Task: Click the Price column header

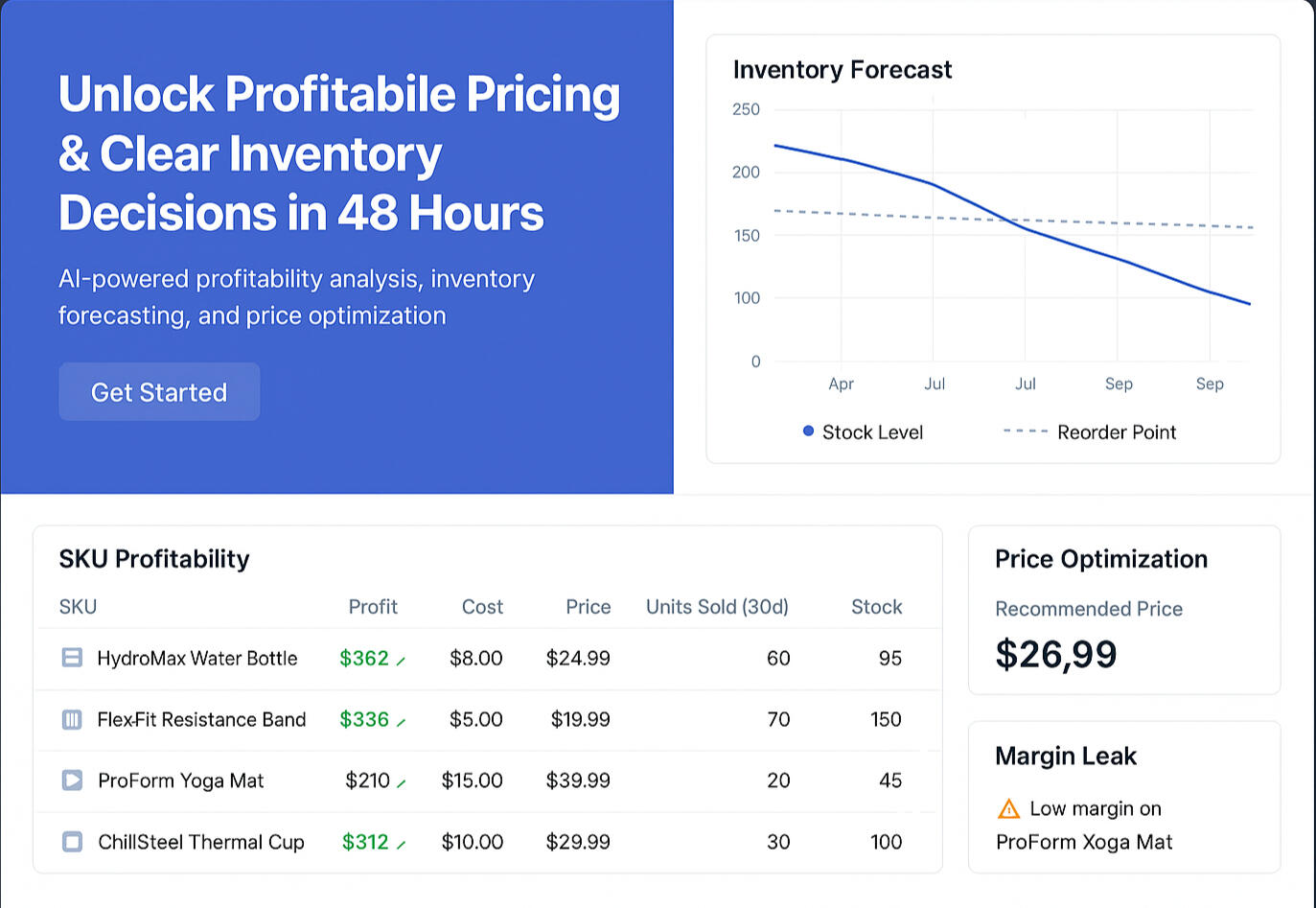Action: pyautogui.click(x=588, y=607)
